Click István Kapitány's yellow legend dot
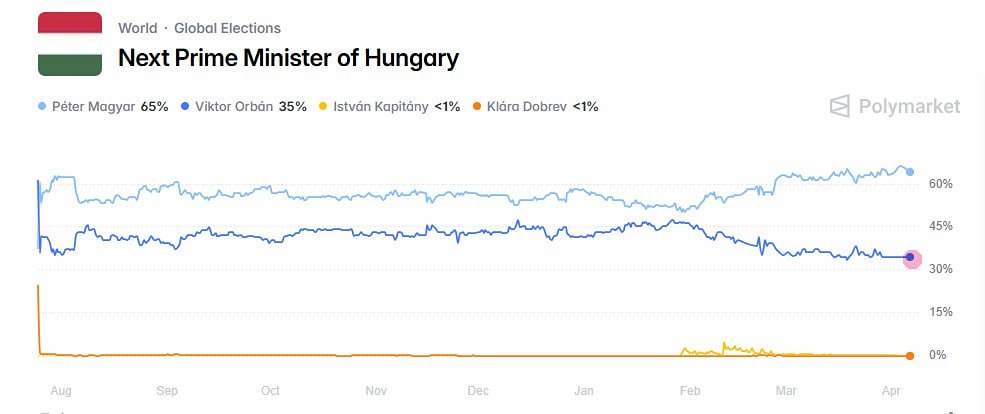The width and height of the screenshot is (985, 414). point(321,106)
